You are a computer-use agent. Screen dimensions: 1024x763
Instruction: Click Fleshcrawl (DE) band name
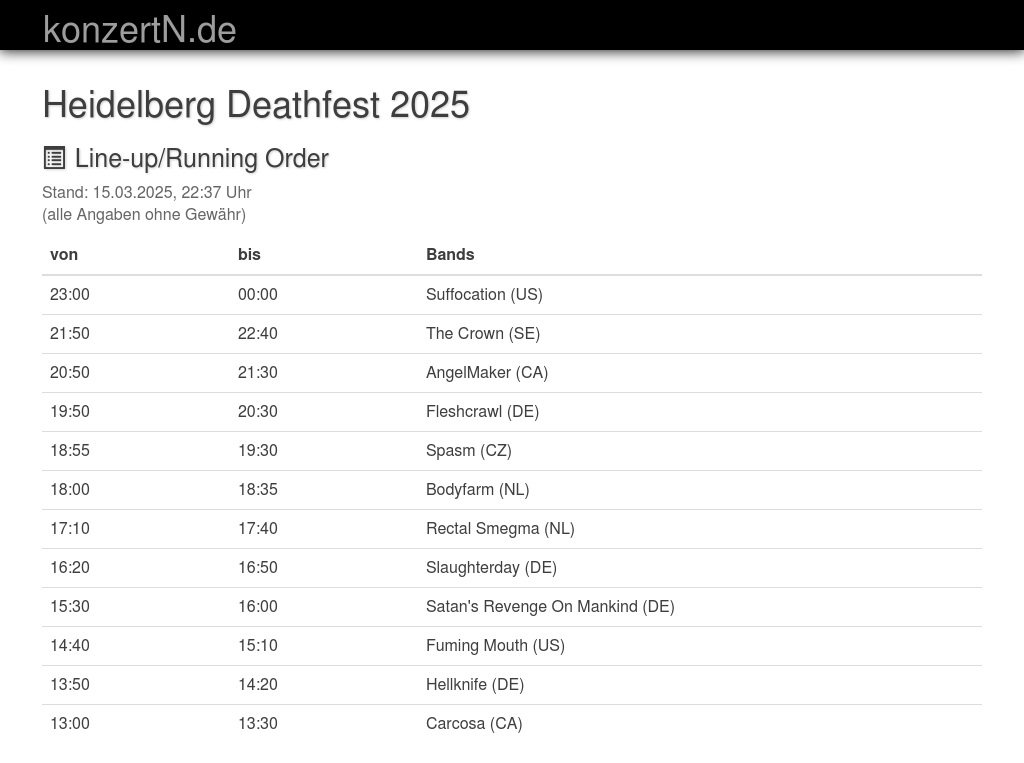click(x=482, y=411)
